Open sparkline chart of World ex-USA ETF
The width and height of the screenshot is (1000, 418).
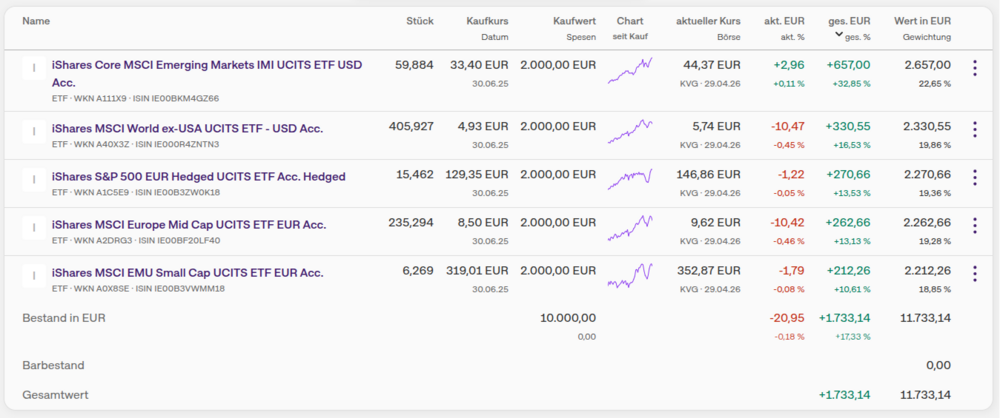pos(630,131)
